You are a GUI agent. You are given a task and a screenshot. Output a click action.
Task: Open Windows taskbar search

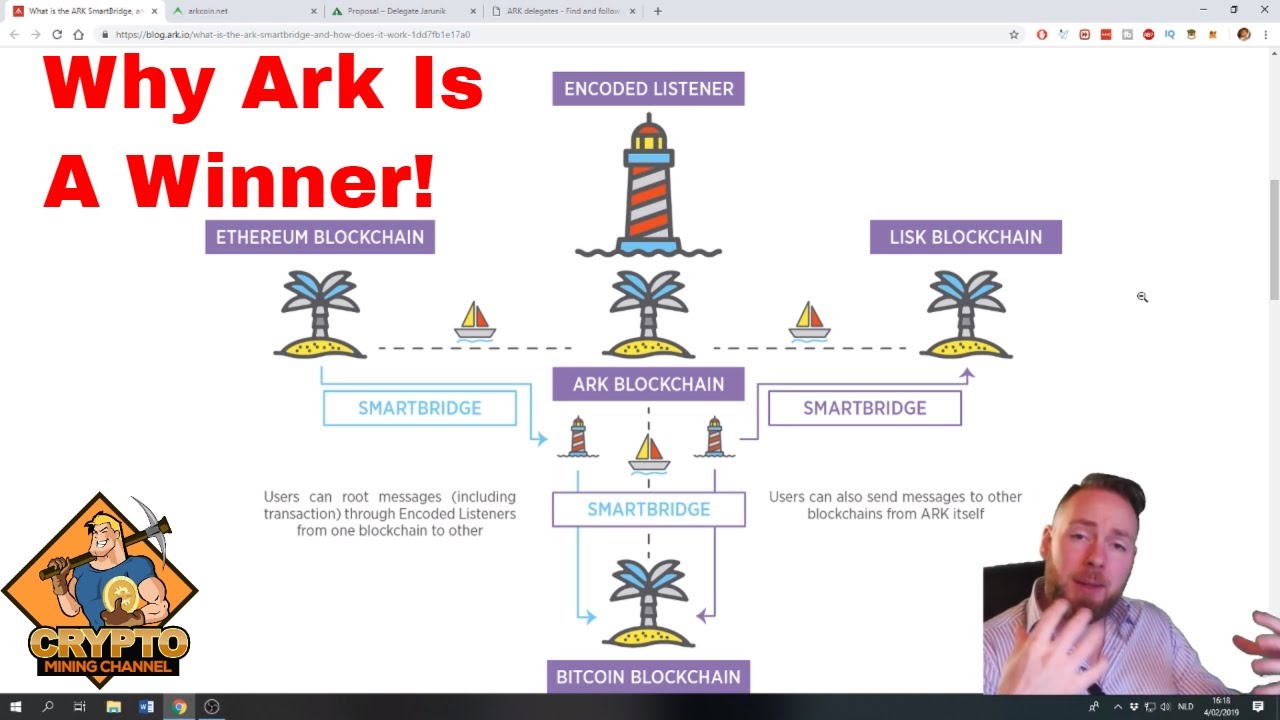click(48, 706)
